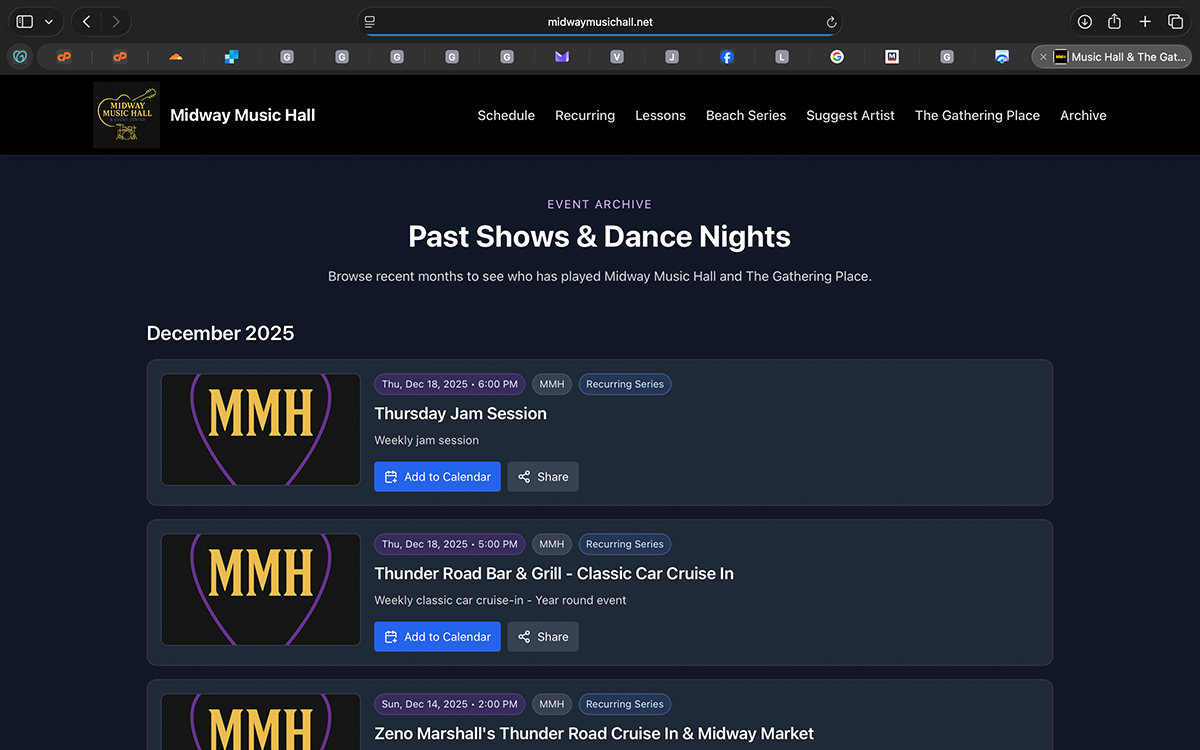The image size is (1200, 750).
Task: Click the Past Shows & Dance Nights heading
Action: pos(599,237)
